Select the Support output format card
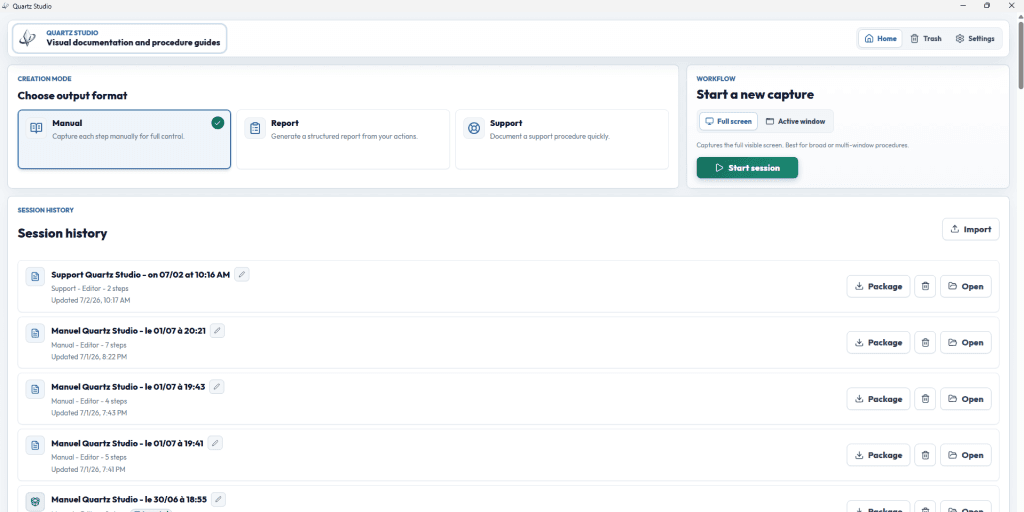Screen dimensions: 1024x512 [x=562, y=139]
